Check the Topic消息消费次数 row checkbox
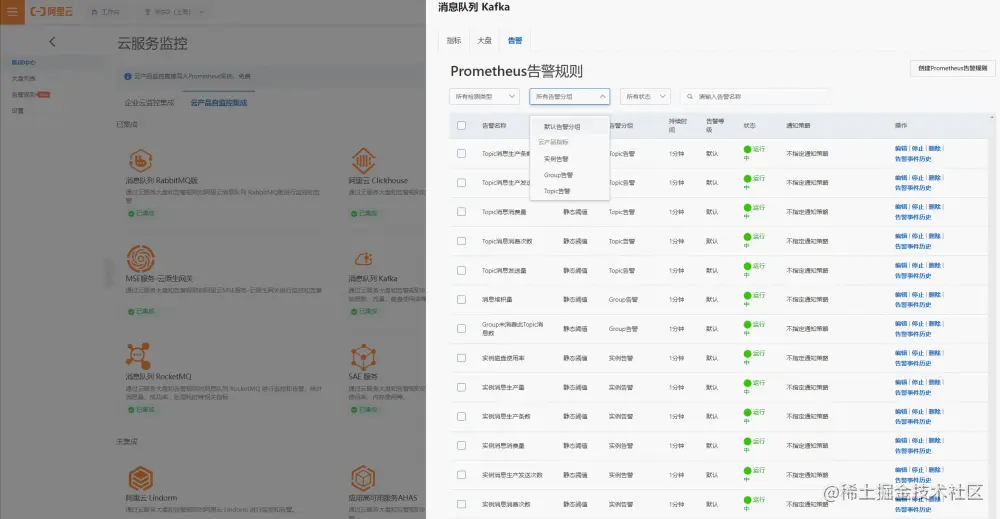 click(461, 241)
